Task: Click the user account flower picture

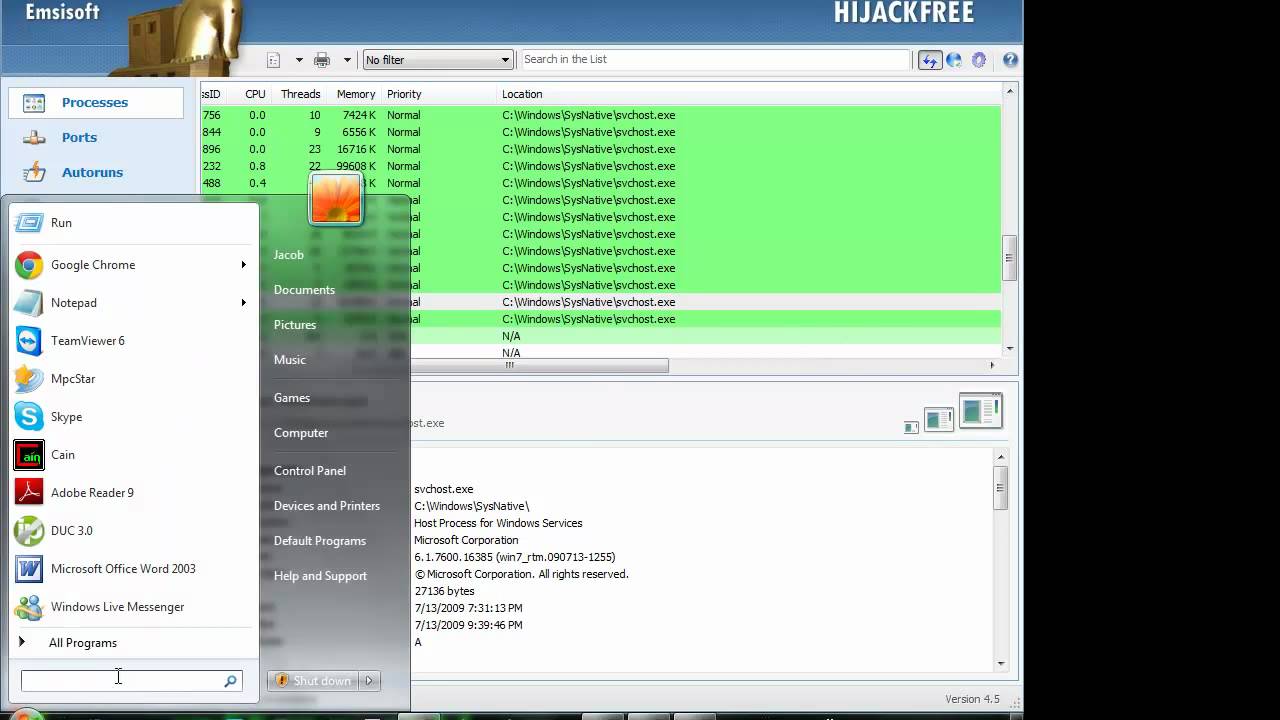Action: point(336,199)
